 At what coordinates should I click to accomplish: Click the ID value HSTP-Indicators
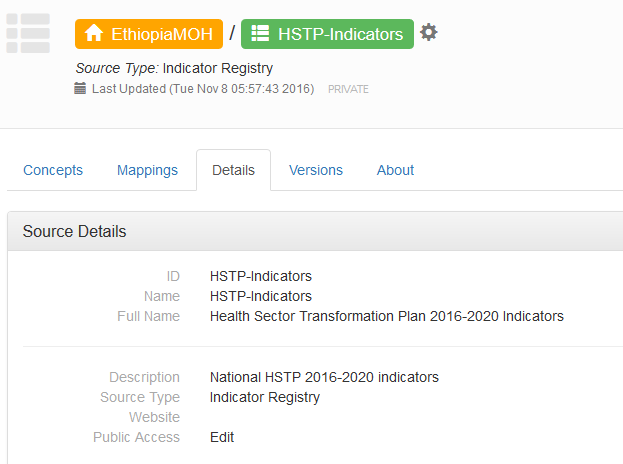coord(261,276)
